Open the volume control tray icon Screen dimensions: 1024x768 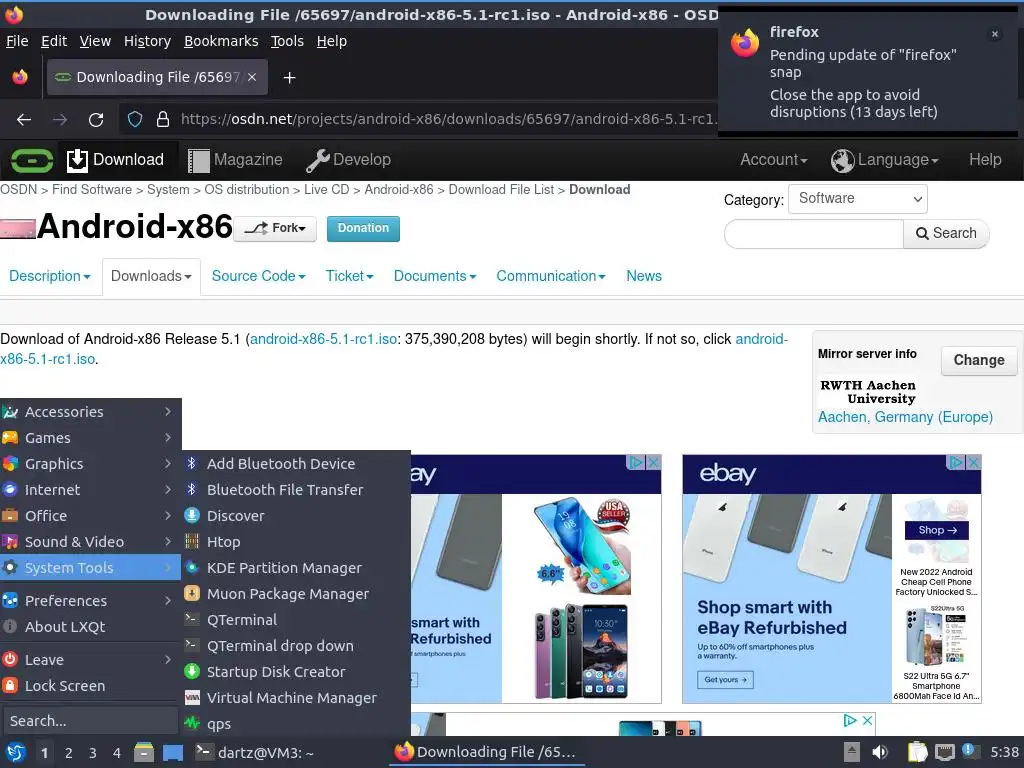(x=880, y=752)
